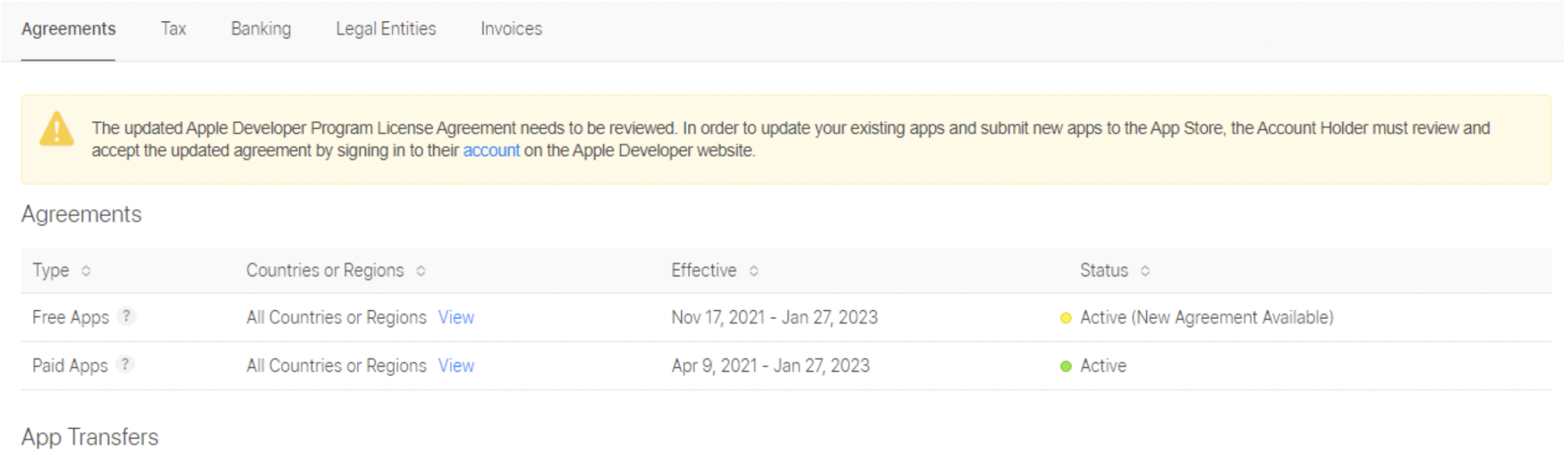1568x453 pixels.
Task: Click the account link in the warning banner
Action: point(491,150)
